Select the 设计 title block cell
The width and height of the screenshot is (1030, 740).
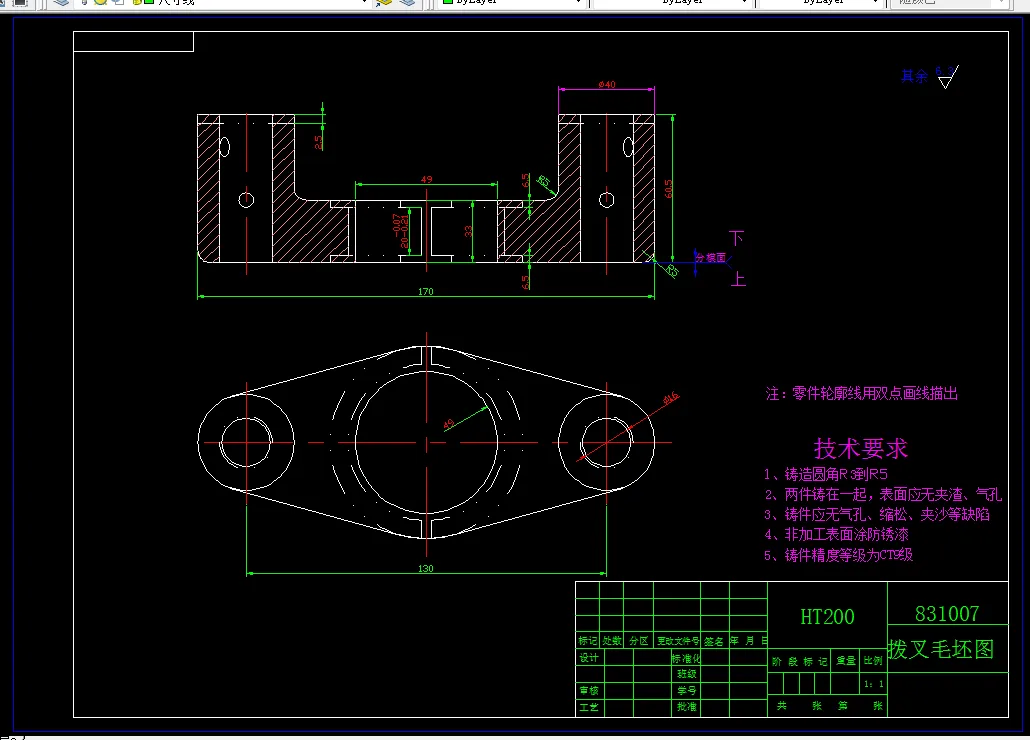[589, 657]
